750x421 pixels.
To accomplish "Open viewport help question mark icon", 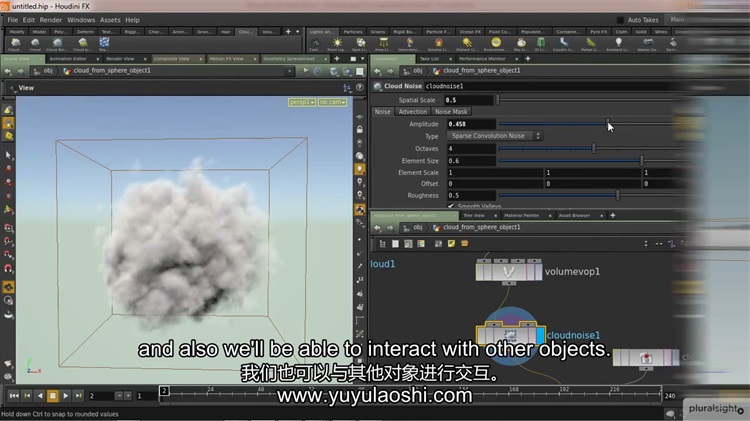I will click(360, 88).
